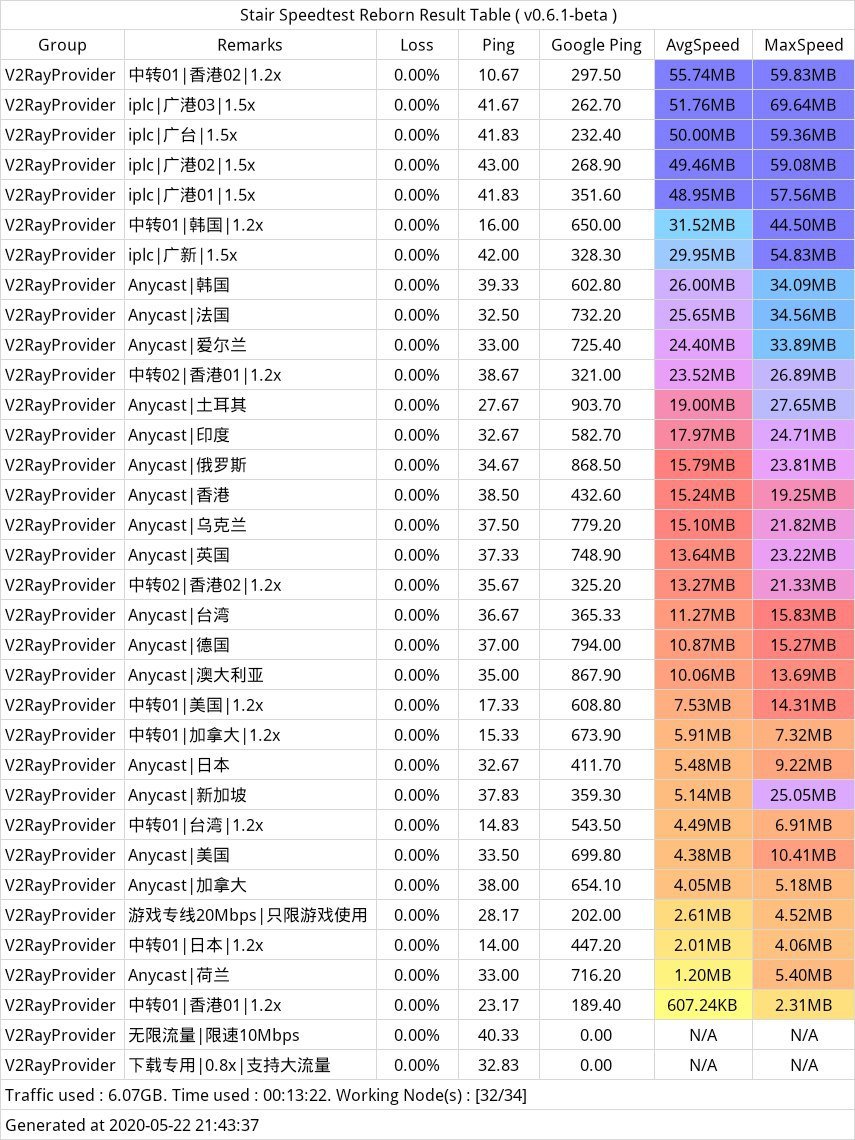Click the remark 'Anycast|台湾'
This screenshot has width=855, height=1140.
[179, 615]
